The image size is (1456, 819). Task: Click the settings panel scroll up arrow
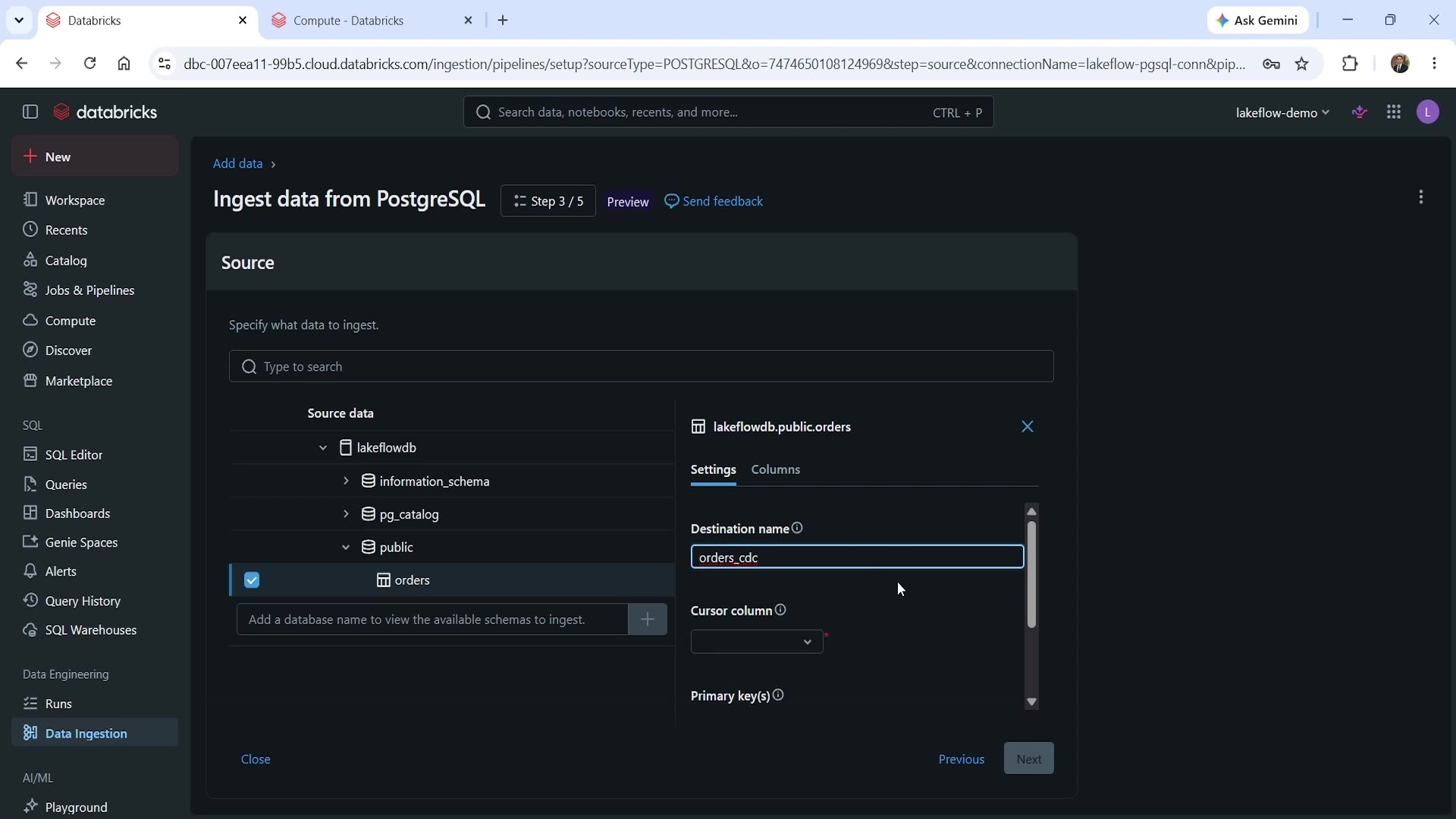tap(1031, 510)
